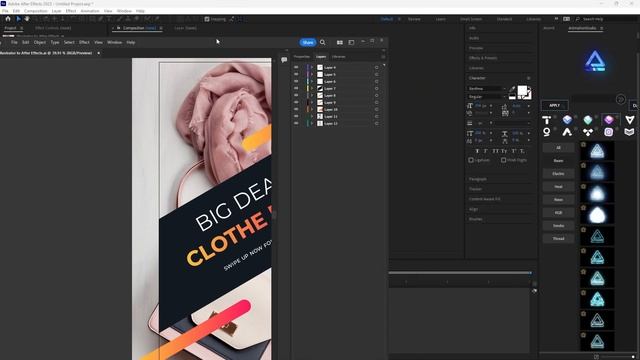Enable the Ligatures checkbox

coord(471,160)
